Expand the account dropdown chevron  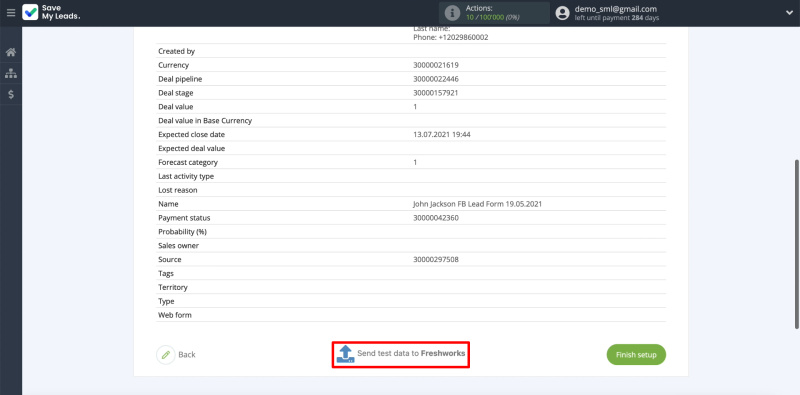[789, 13]
